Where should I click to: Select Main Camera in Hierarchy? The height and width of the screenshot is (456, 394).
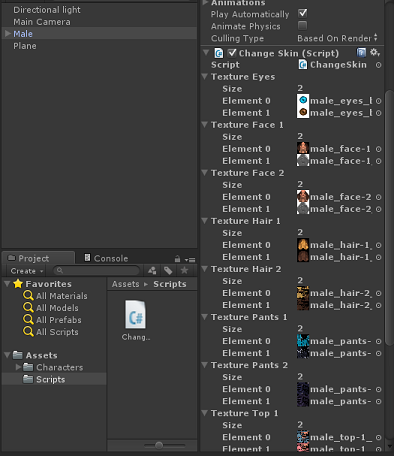point(42,22)
